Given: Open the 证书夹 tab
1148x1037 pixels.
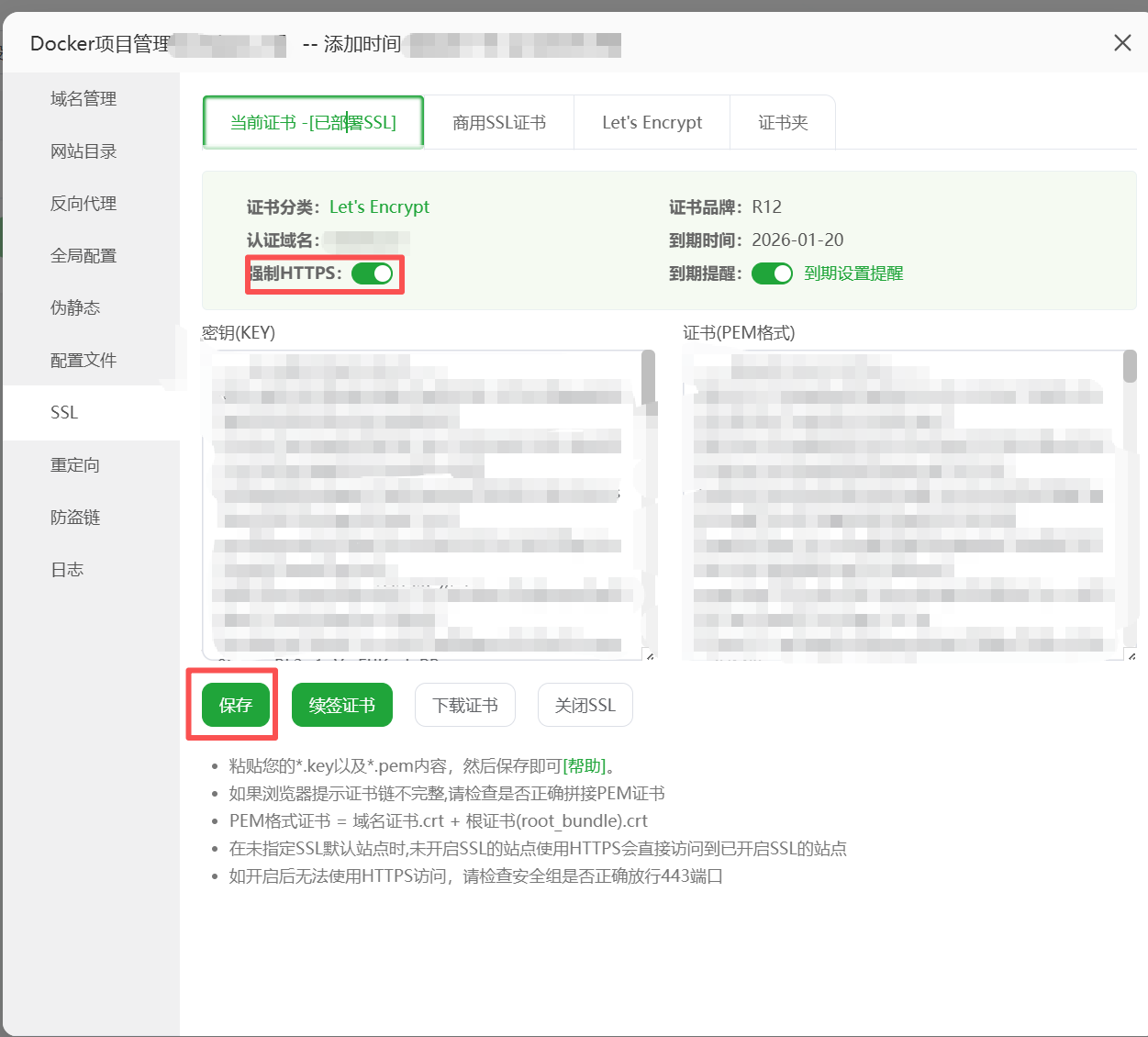Looking at the screenshot, I should (783, 123).
